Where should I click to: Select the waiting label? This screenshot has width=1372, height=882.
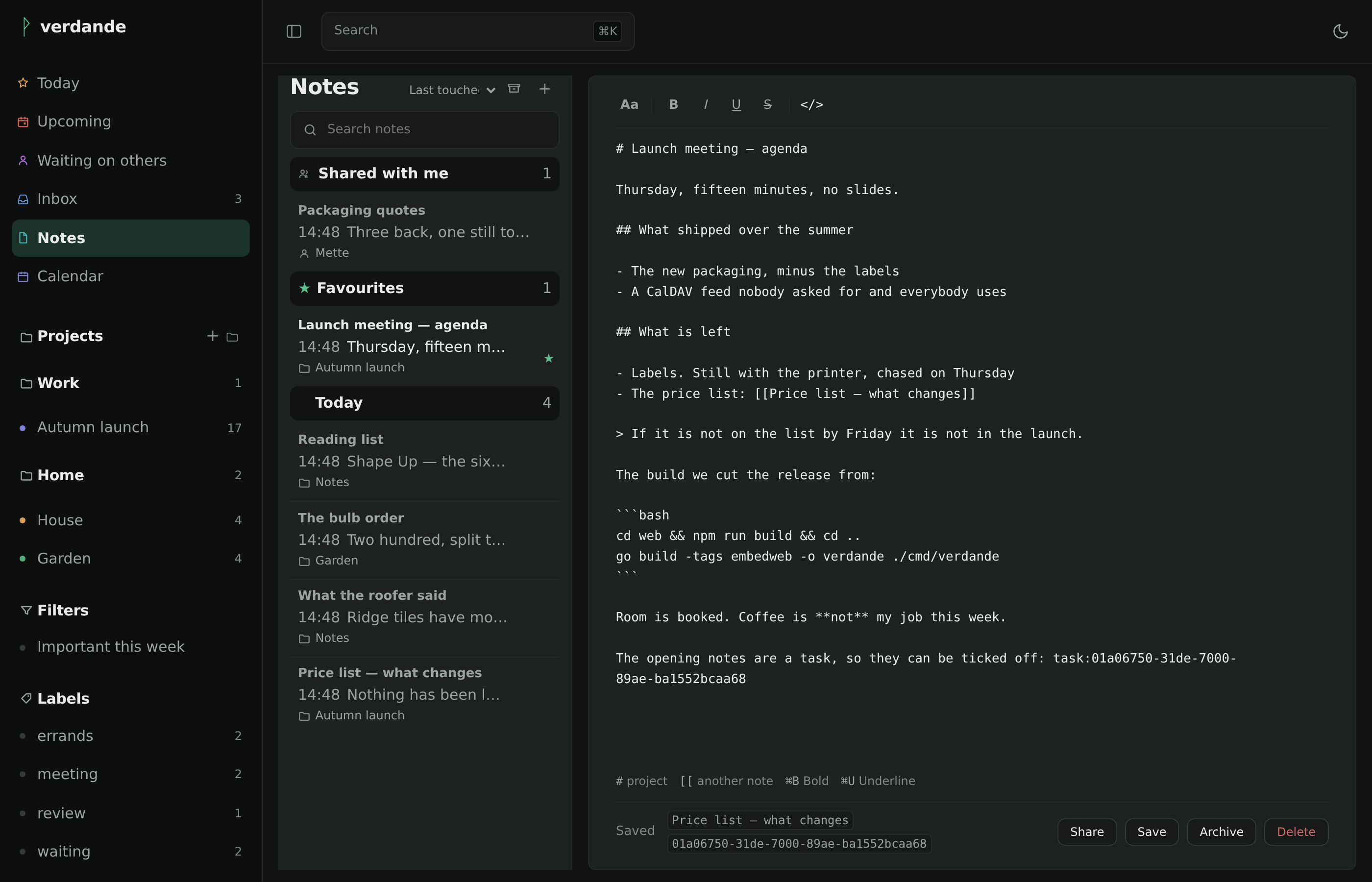pyautogui.click(x=130, y=852)
